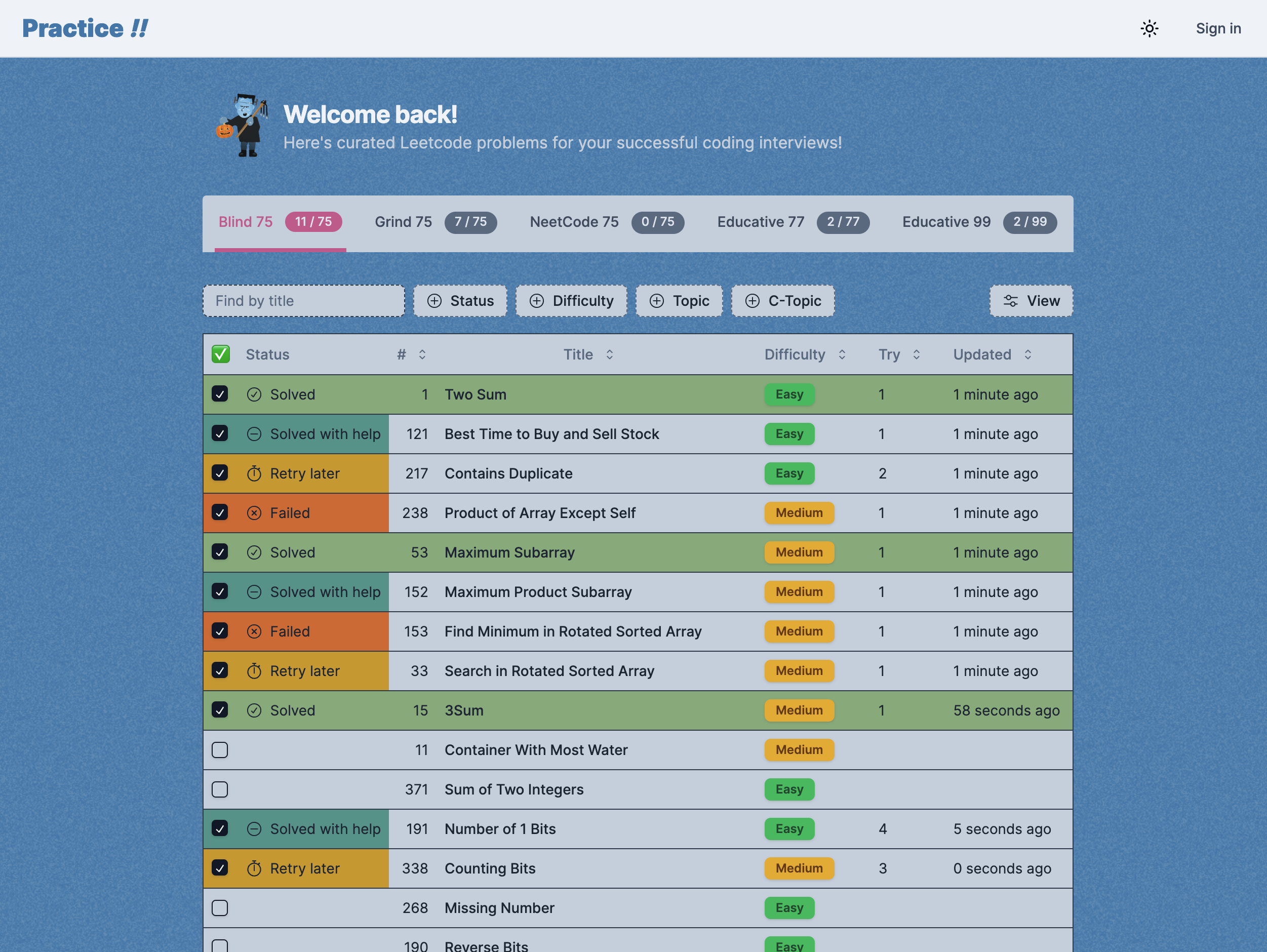Click minus-circle icon on Maximum Product Subarray
The width and height of the screenshot is (1267, 952).
pos(254,592)
